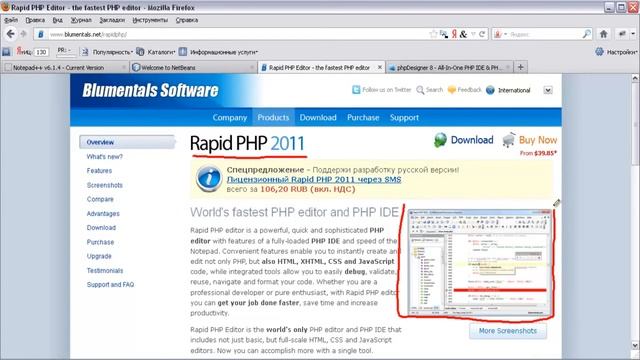This screenshot has height=360, width=640.
Task: Click the blue save icon in Yandex bar
Action: pyautogui.click(x=6, y=52)
